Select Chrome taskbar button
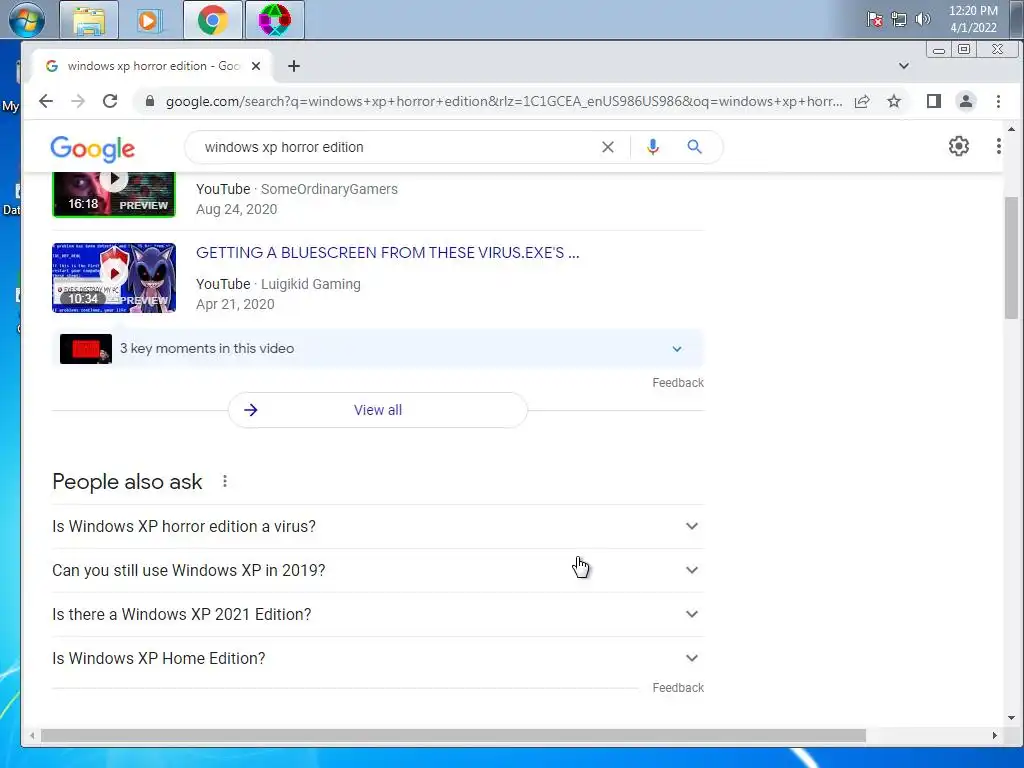 [212, 20]
